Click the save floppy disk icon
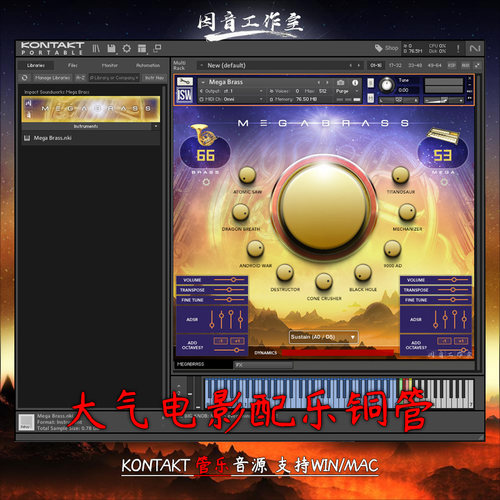 [x=111, y=49]
